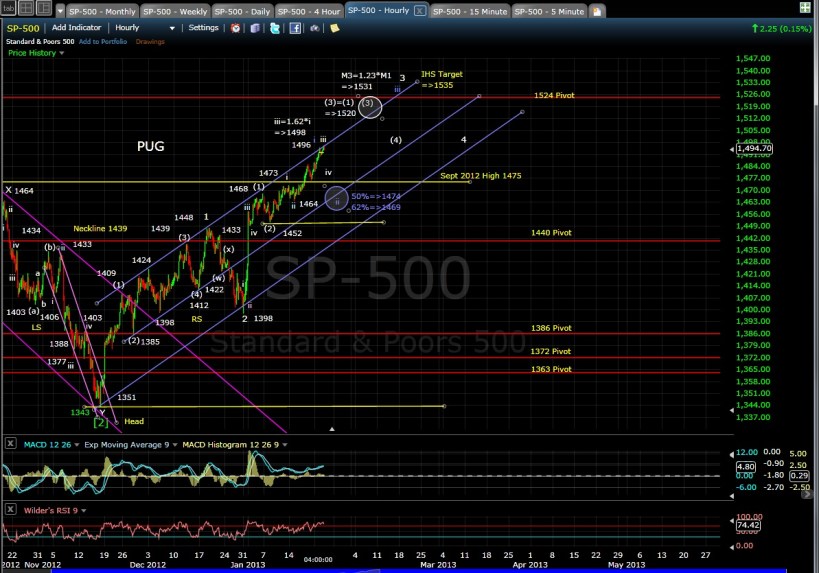Screen dimensions: 819x573
Task: Open a new tab with page icon
Action: (596, 11)
